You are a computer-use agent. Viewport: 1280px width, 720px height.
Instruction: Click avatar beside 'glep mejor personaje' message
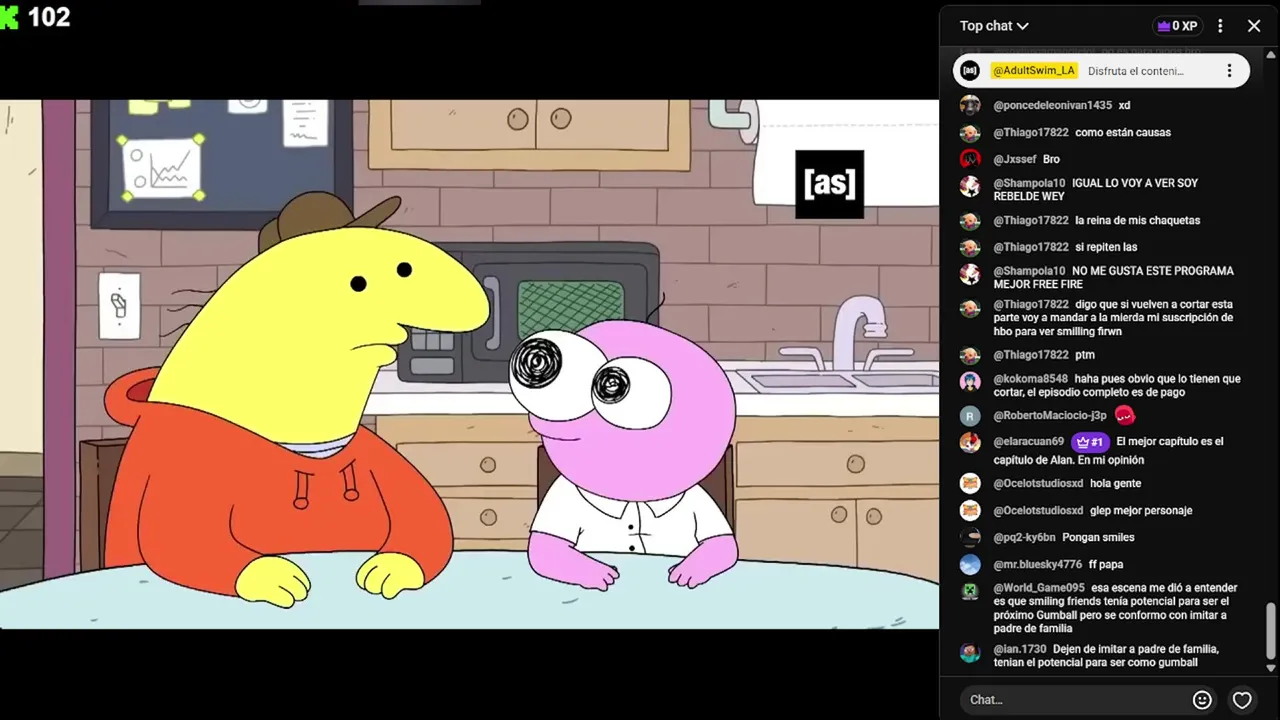970,510
